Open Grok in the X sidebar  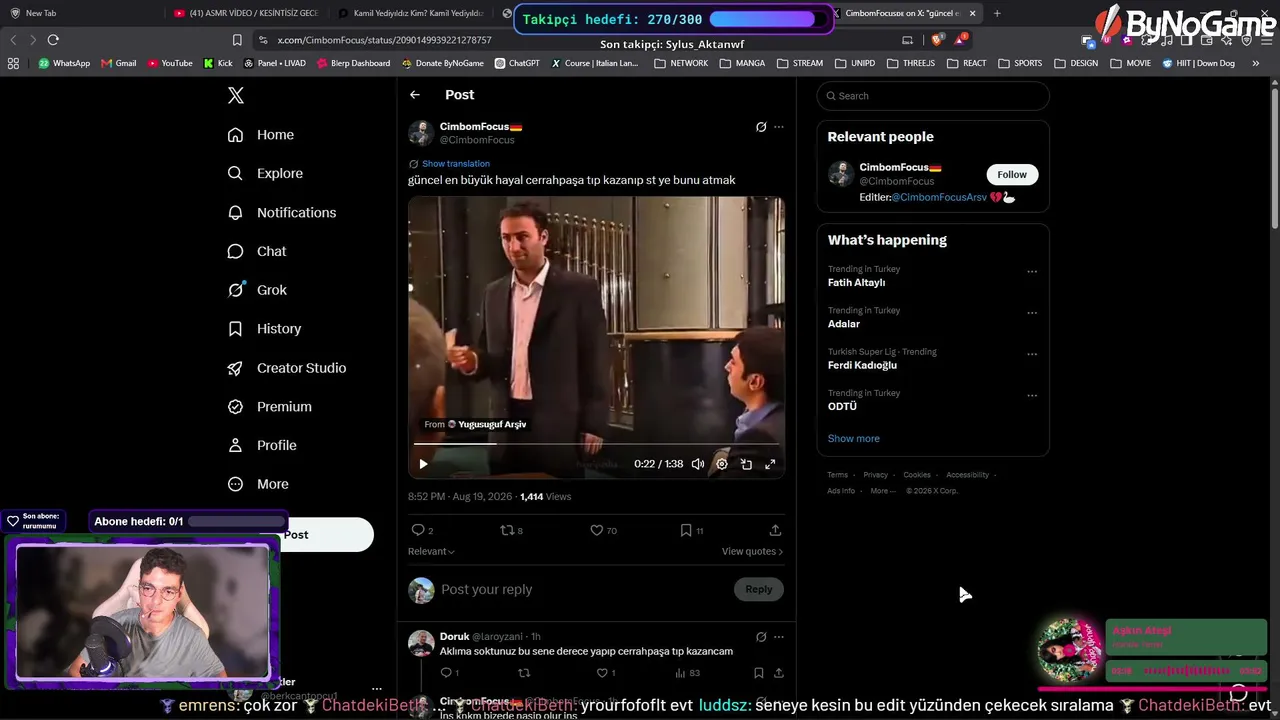(257, 290)
